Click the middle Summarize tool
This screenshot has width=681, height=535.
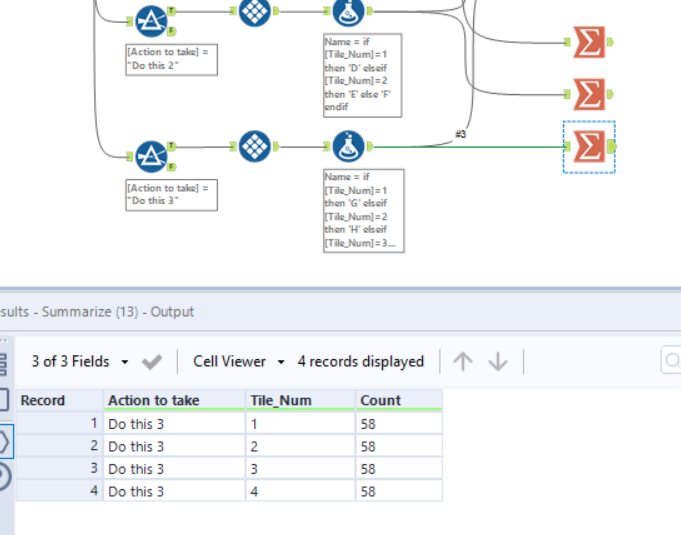(x=590, y=94)
